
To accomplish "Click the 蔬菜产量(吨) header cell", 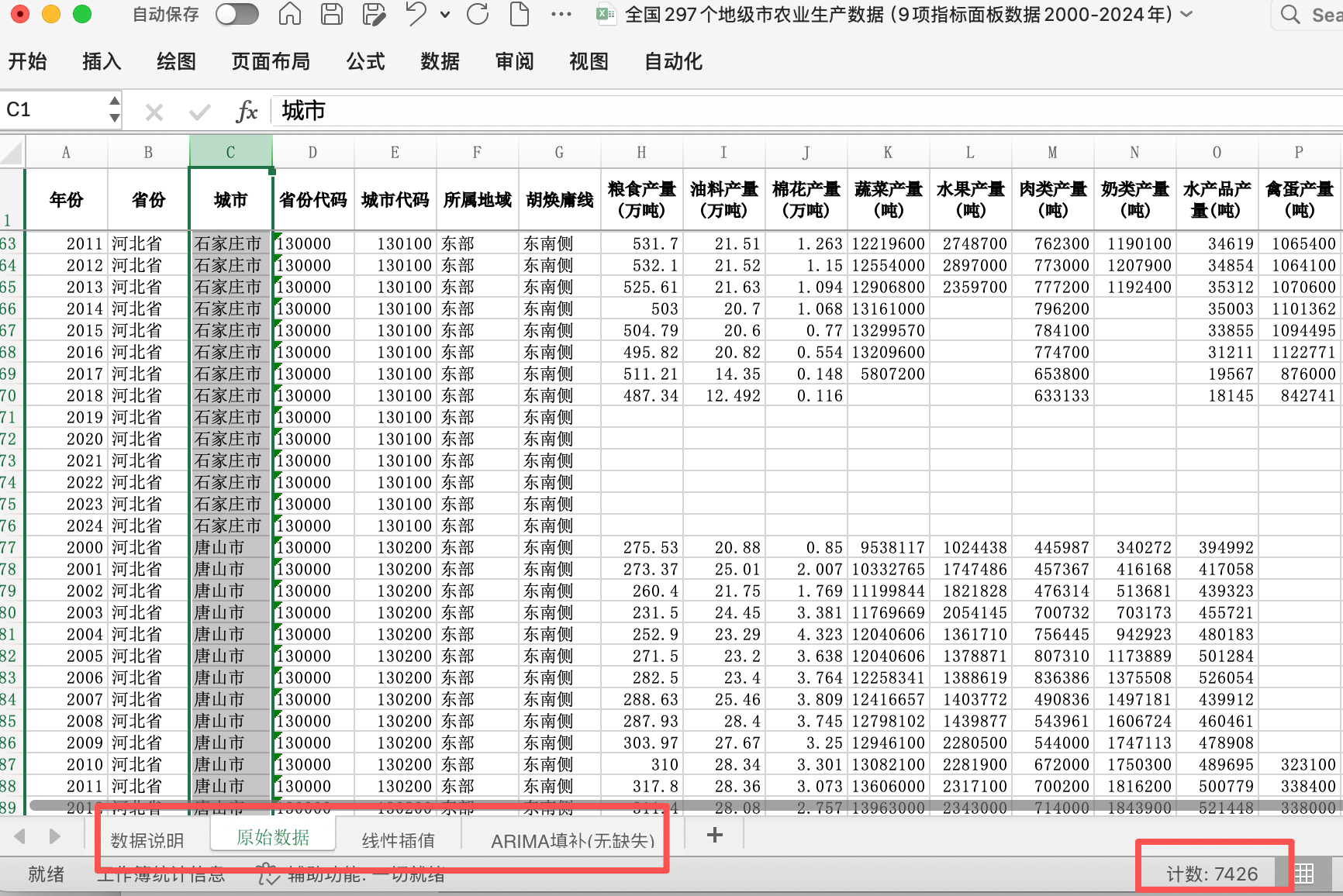I will pyautogui.click(x=889, y=199).
